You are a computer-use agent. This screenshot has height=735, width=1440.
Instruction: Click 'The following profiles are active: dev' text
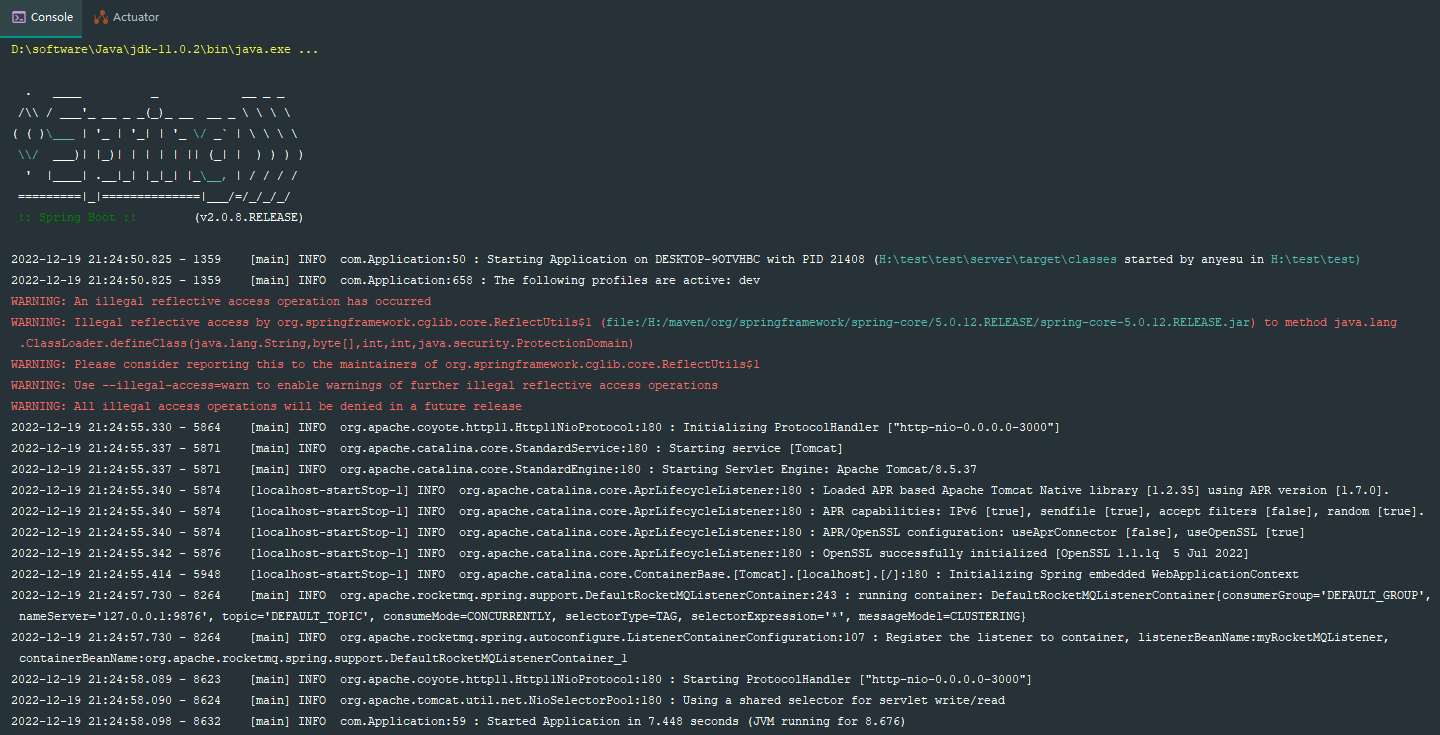tap(627, 280)
